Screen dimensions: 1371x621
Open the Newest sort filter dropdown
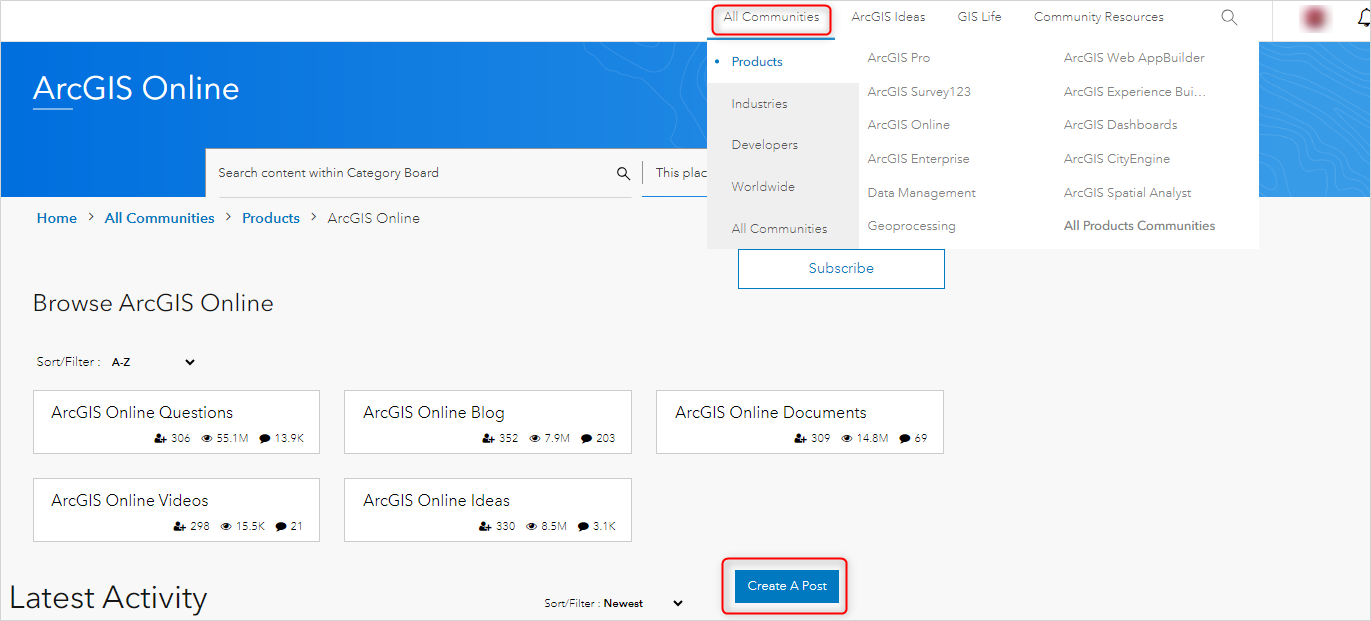click(x=643, y=603)
